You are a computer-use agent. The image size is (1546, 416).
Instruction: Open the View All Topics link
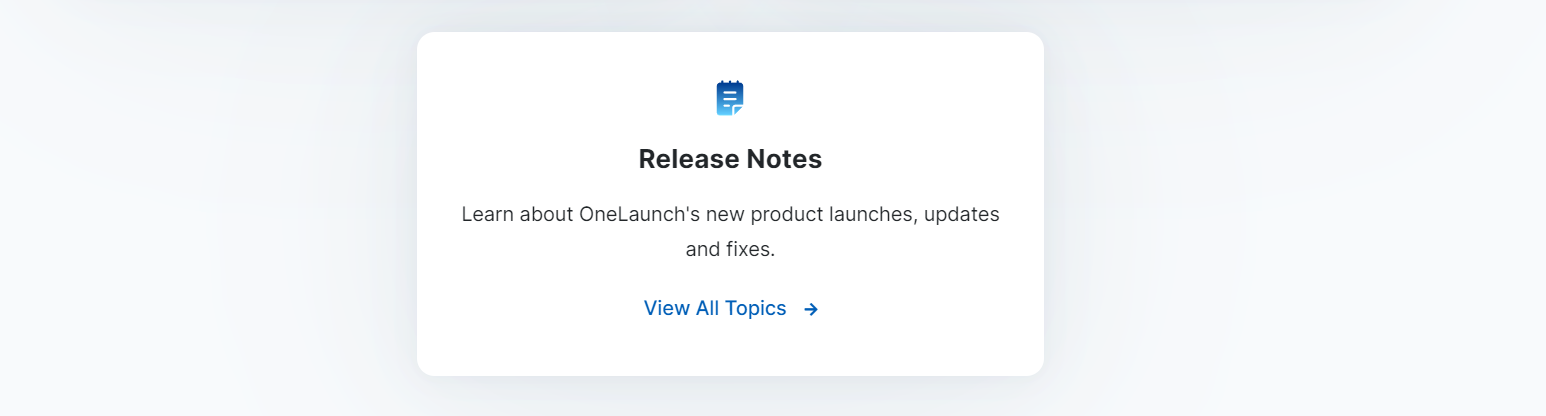click(x=730, y=308)
